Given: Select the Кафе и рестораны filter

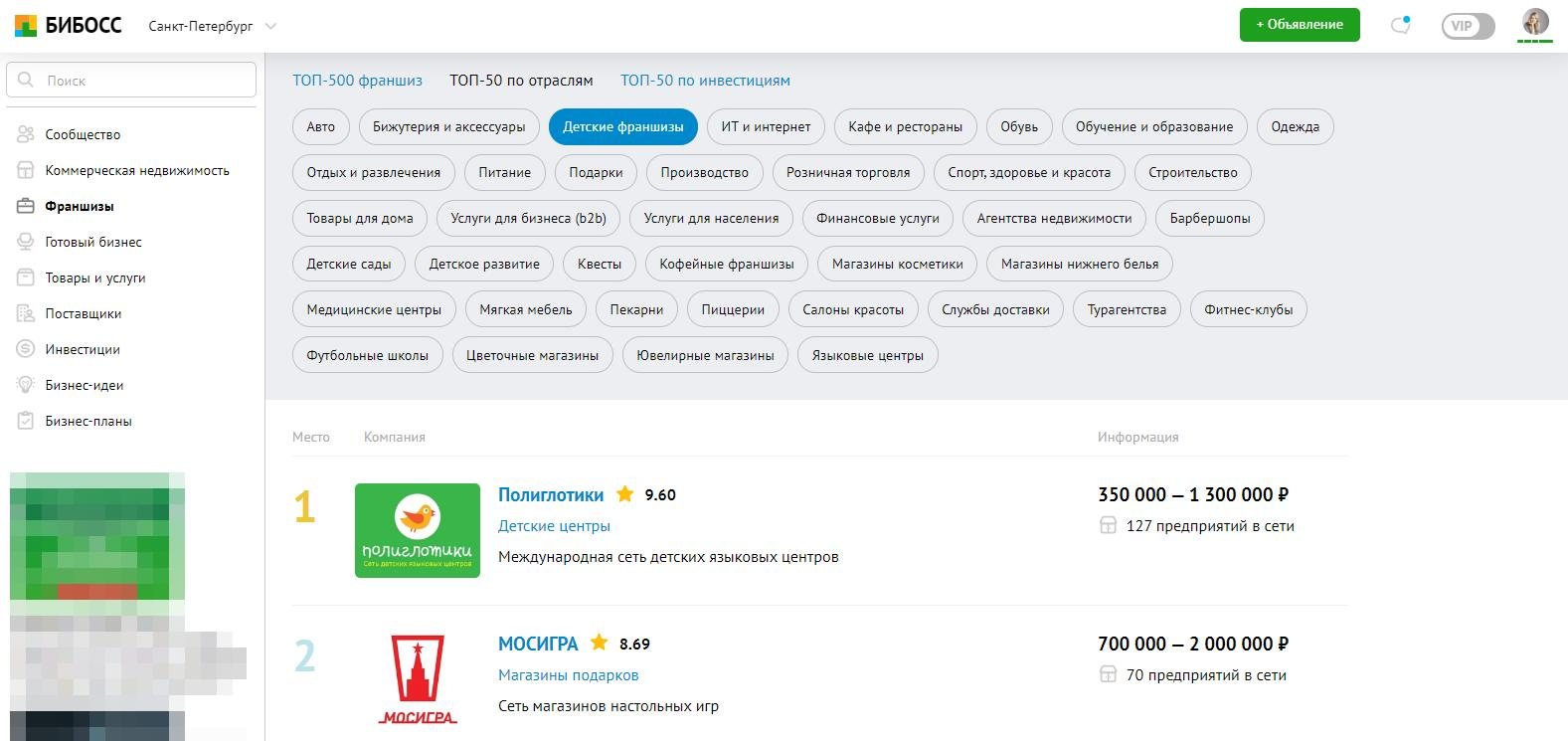Looking at the screenshot, I should coord(906,126).
